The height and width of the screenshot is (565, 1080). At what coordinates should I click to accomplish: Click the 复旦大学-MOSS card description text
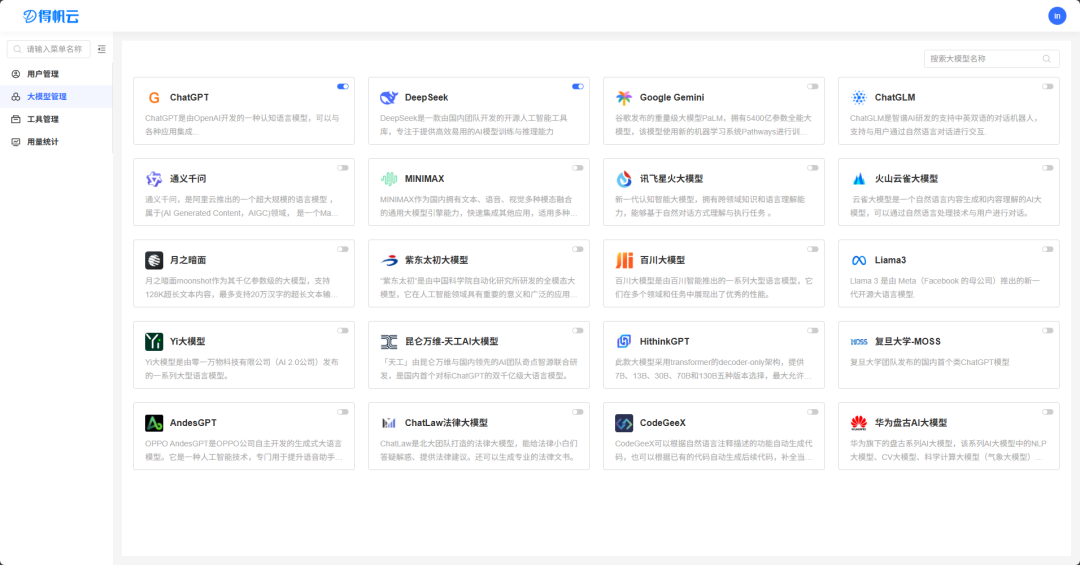[x=929, y=362]
